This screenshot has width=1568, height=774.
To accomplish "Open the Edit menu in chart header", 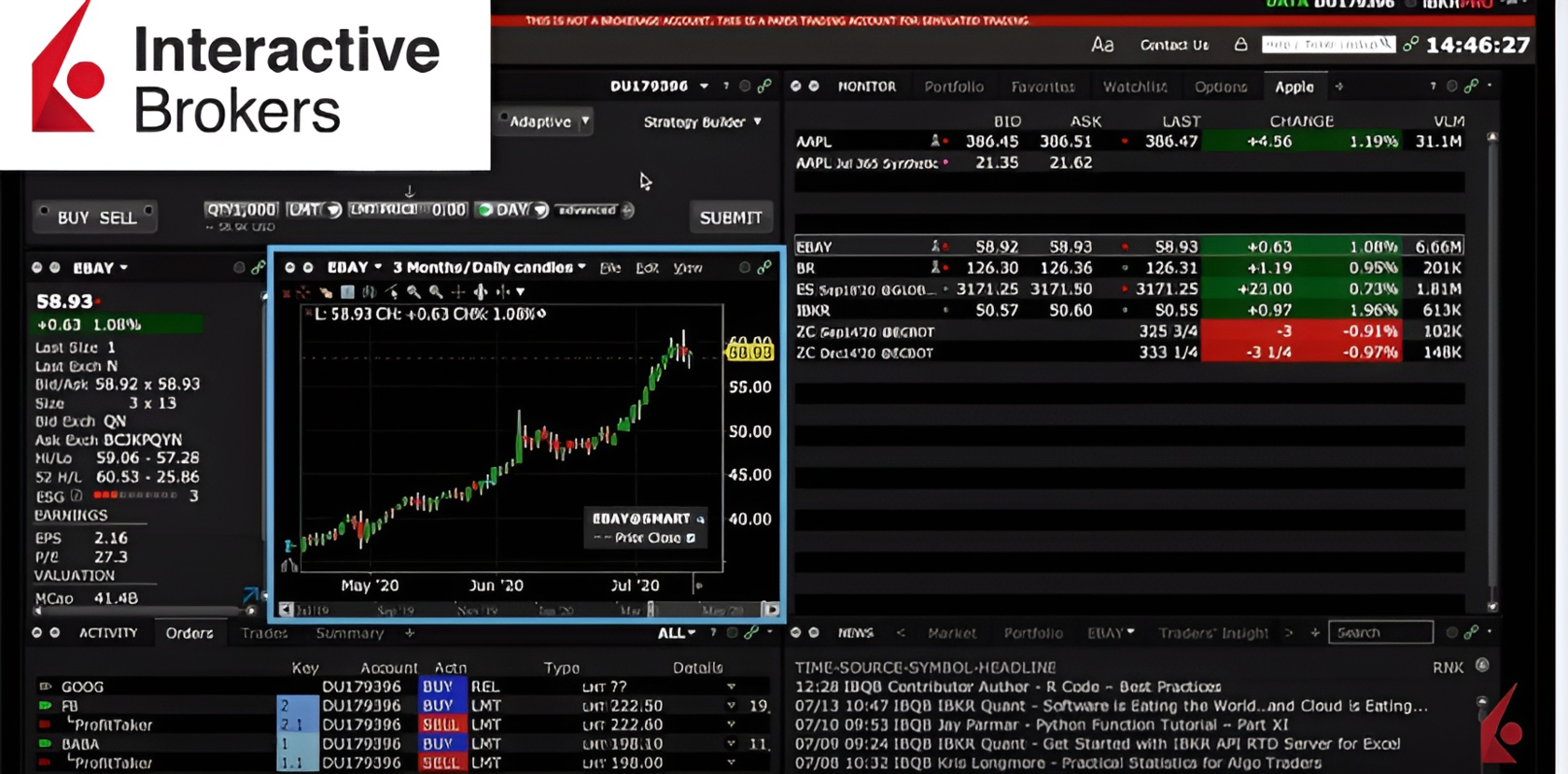I will coord(647,268).
